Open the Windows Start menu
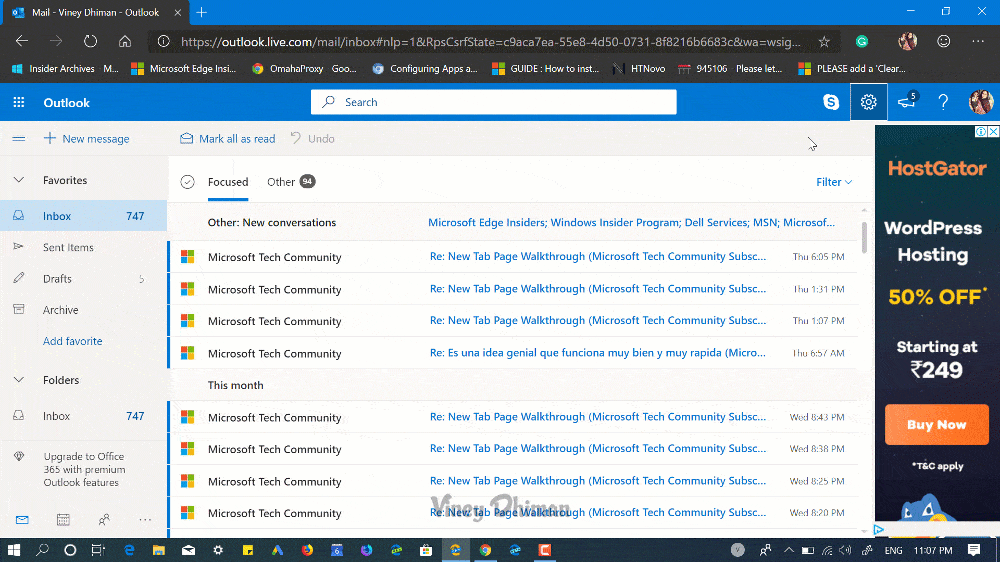1000x562 pixels. [x=13, y=550]
